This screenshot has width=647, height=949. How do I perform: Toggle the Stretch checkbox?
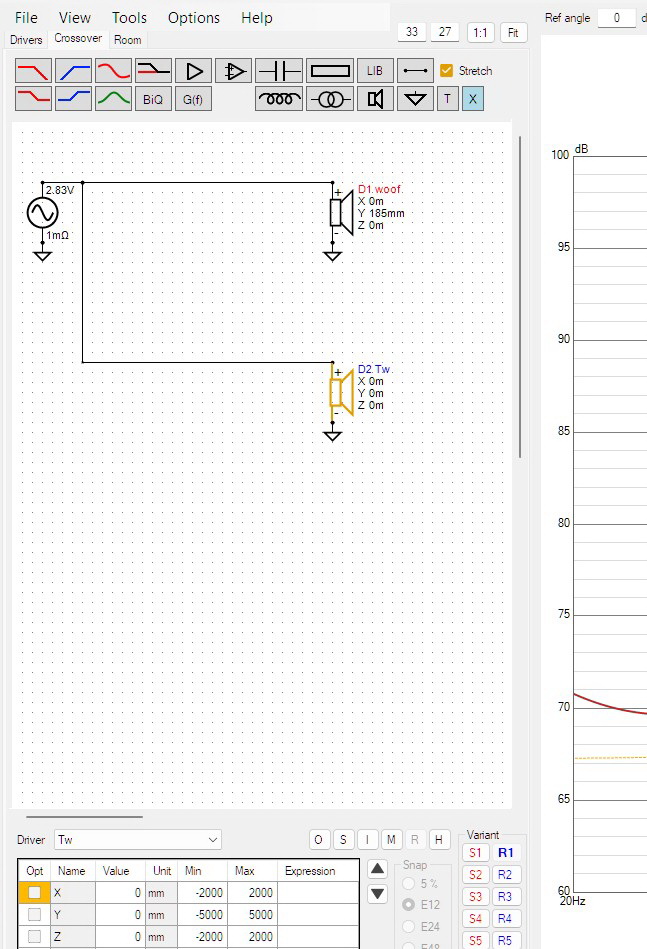pyautogui.click(x=447, y=71)
